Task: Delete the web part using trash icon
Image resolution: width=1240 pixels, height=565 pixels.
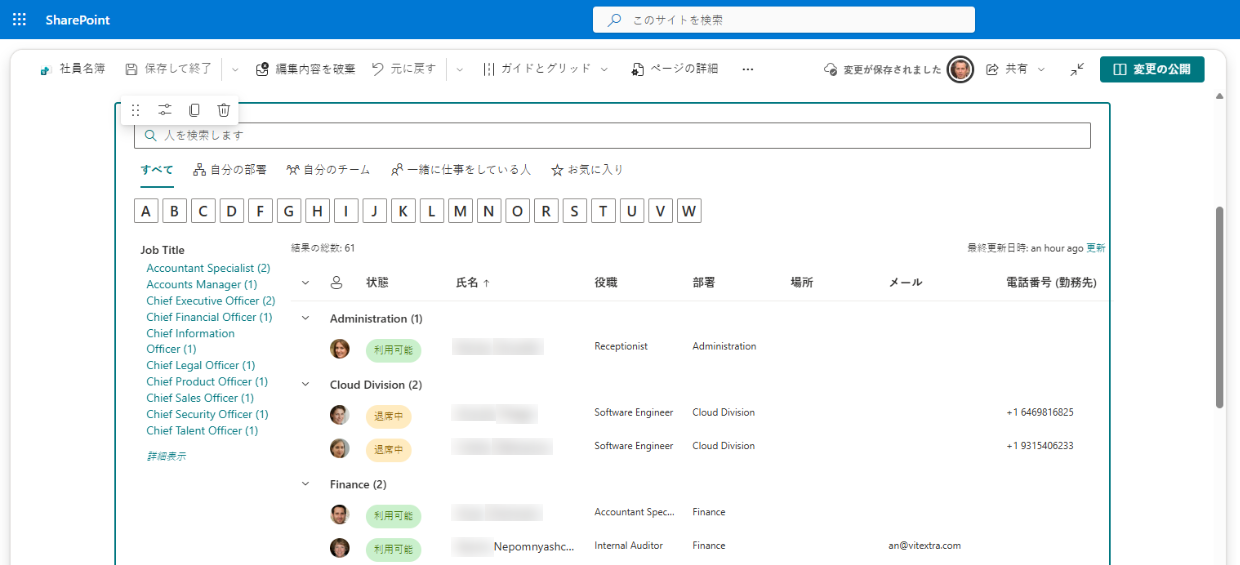Action: pos(224,110)
